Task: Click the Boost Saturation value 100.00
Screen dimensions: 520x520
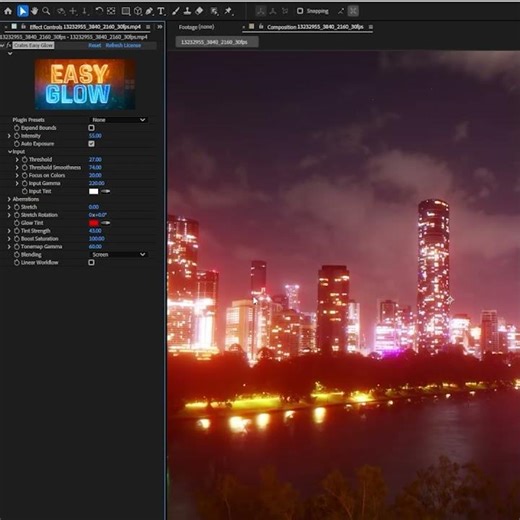Action: pos(97,239)
